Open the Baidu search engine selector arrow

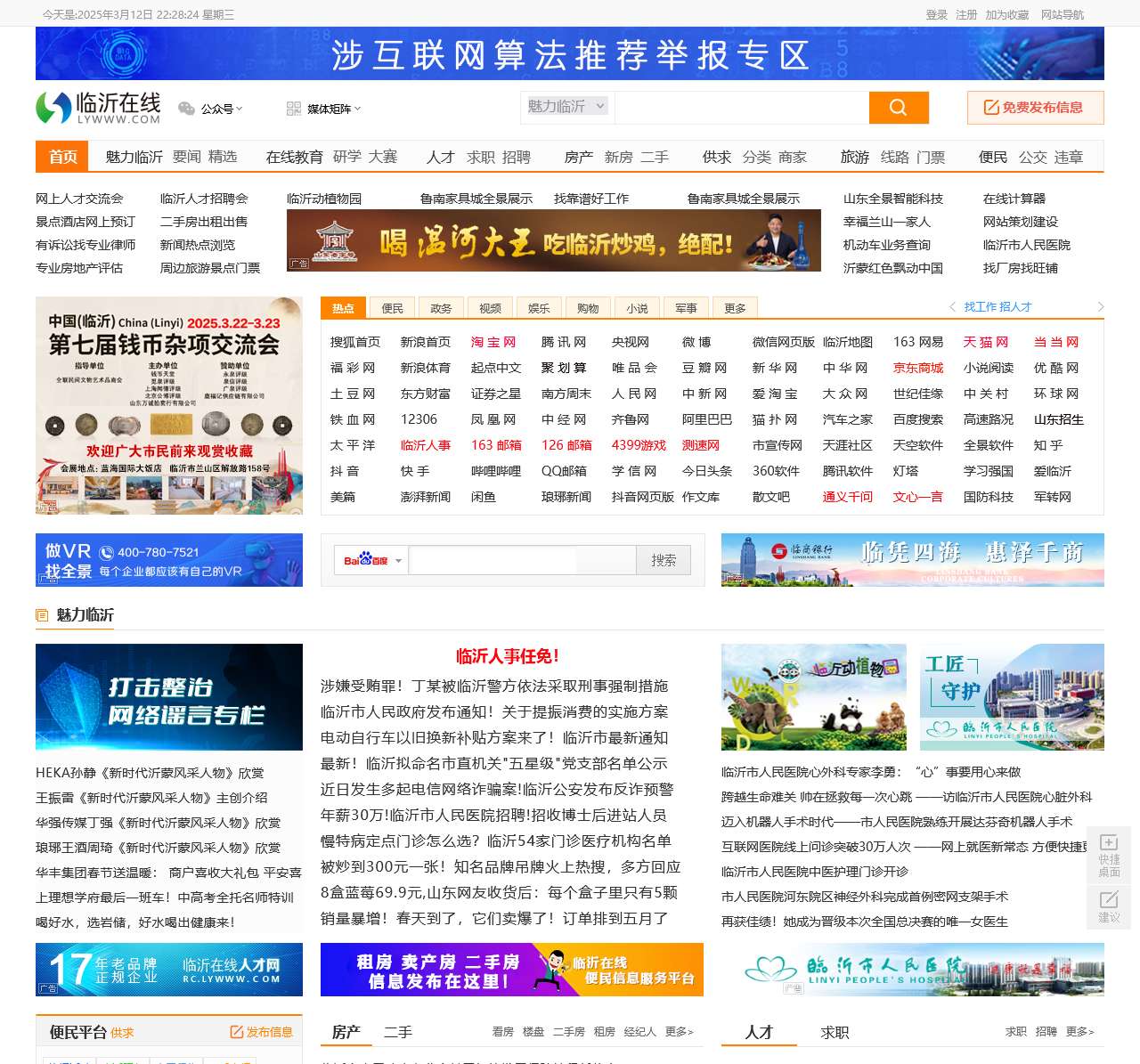point(398,561)
